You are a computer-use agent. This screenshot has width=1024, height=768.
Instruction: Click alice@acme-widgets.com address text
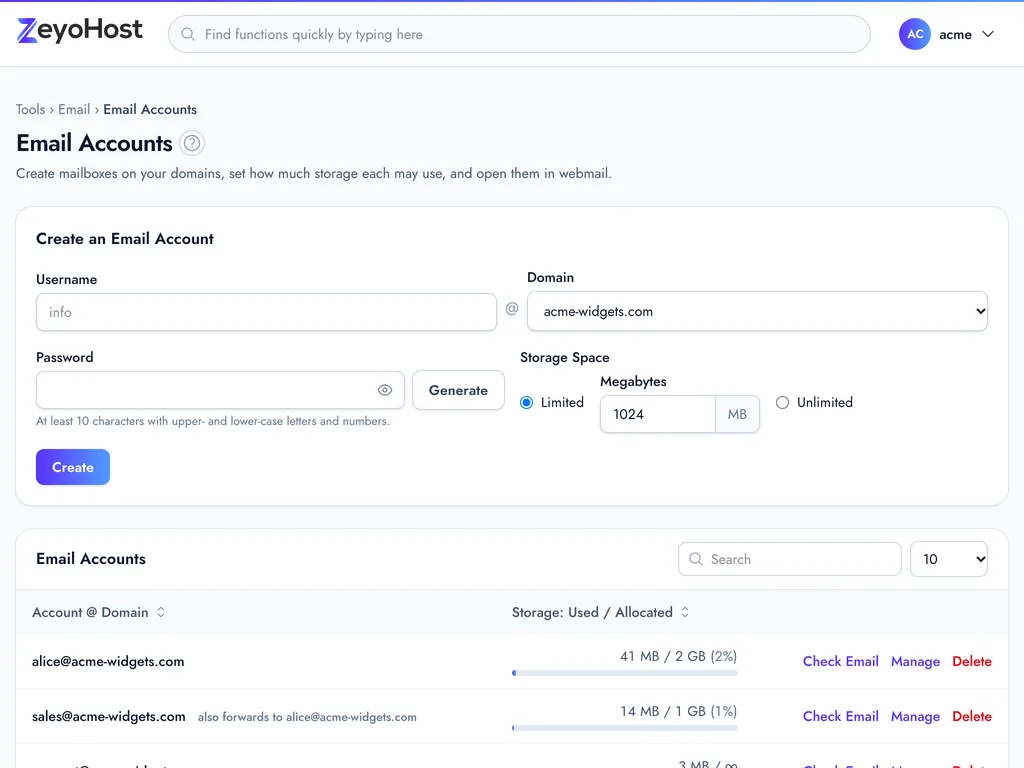[x=108, y=661]
